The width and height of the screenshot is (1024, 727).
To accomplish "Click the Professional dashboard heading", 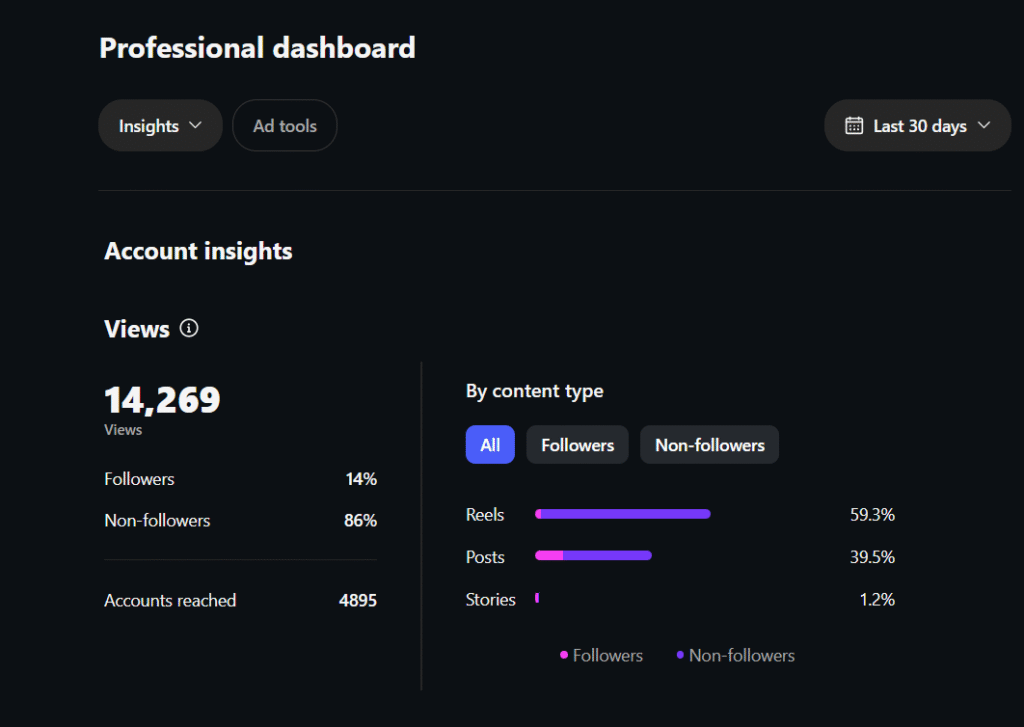I will coord(257,47).
